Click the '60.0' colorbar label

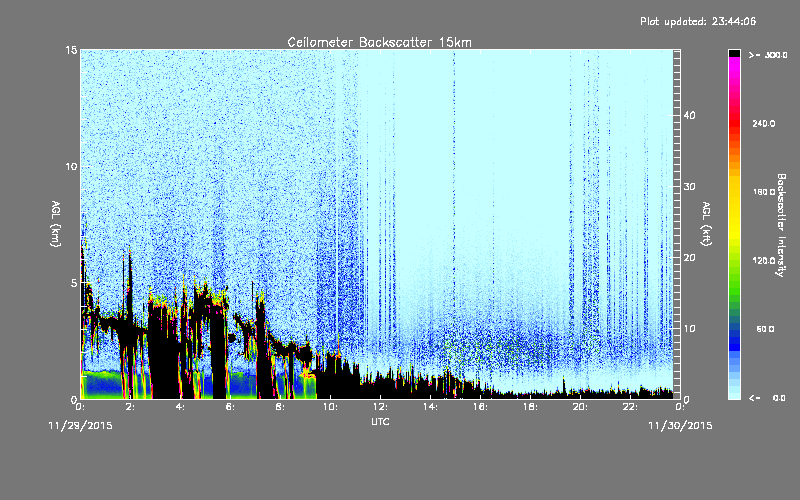pos(765,329)
